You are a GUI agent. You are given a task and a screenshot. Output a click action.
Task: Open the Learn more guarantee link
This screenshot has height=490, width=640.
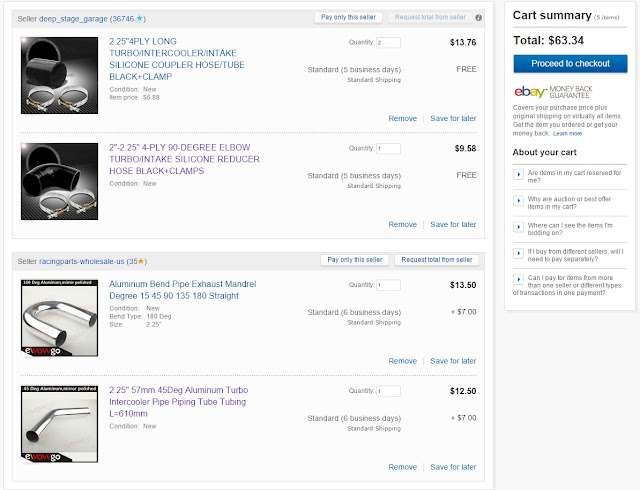pos(568,133)
